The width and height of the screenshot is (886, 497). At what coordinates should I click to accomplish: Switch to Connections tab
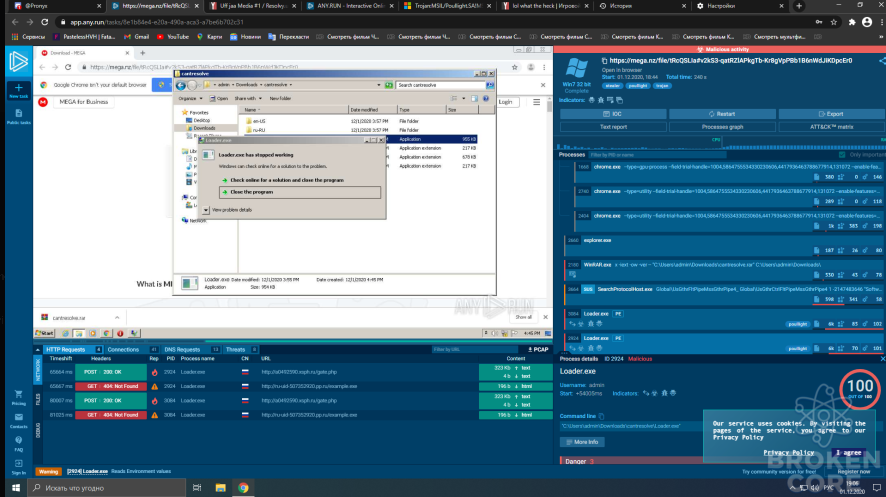click(132, 350)
